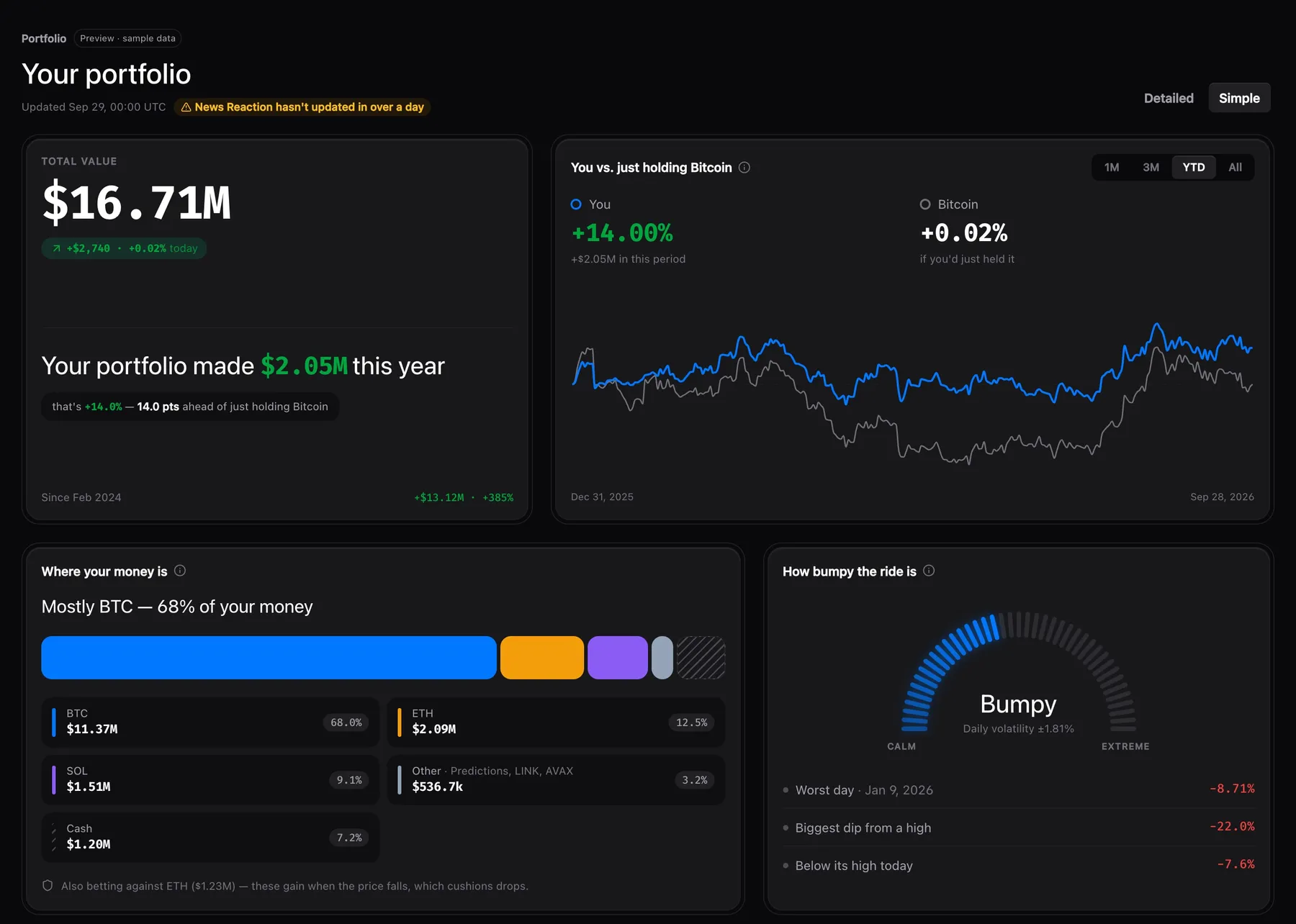The height and width of the screenshot is (924, 1296).
Task: Open the Portfolio breadcrumb link
Action: 44,38
